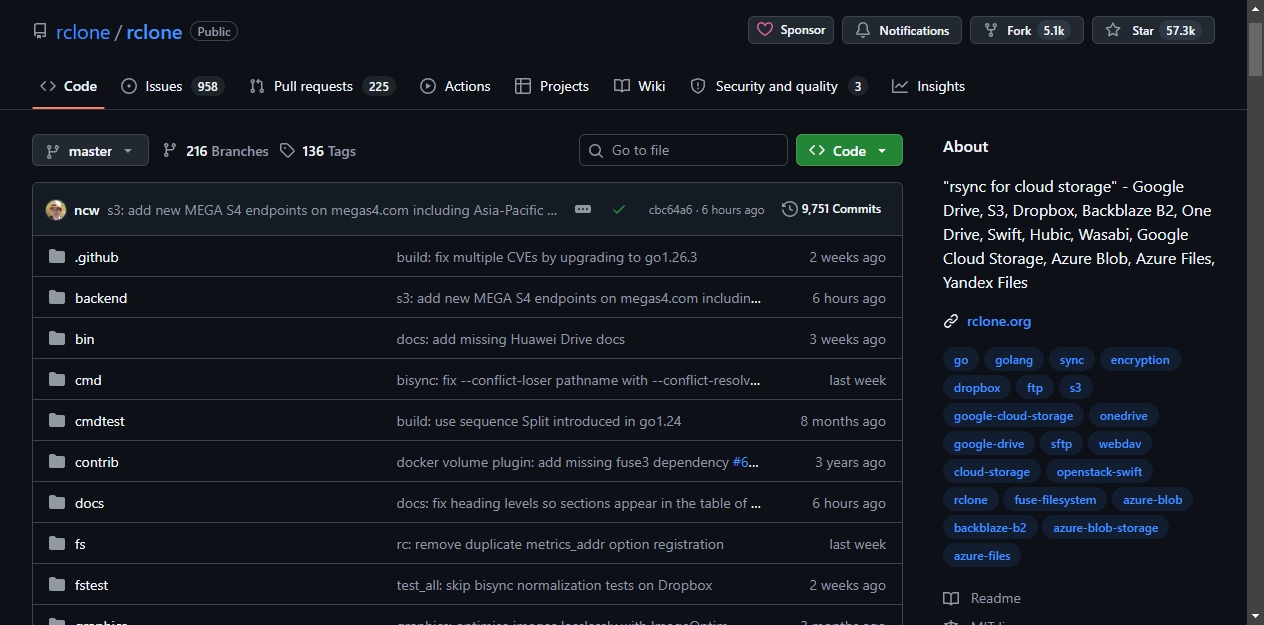Open the ncw avatar in commit bar

click(x=56, y=210)
